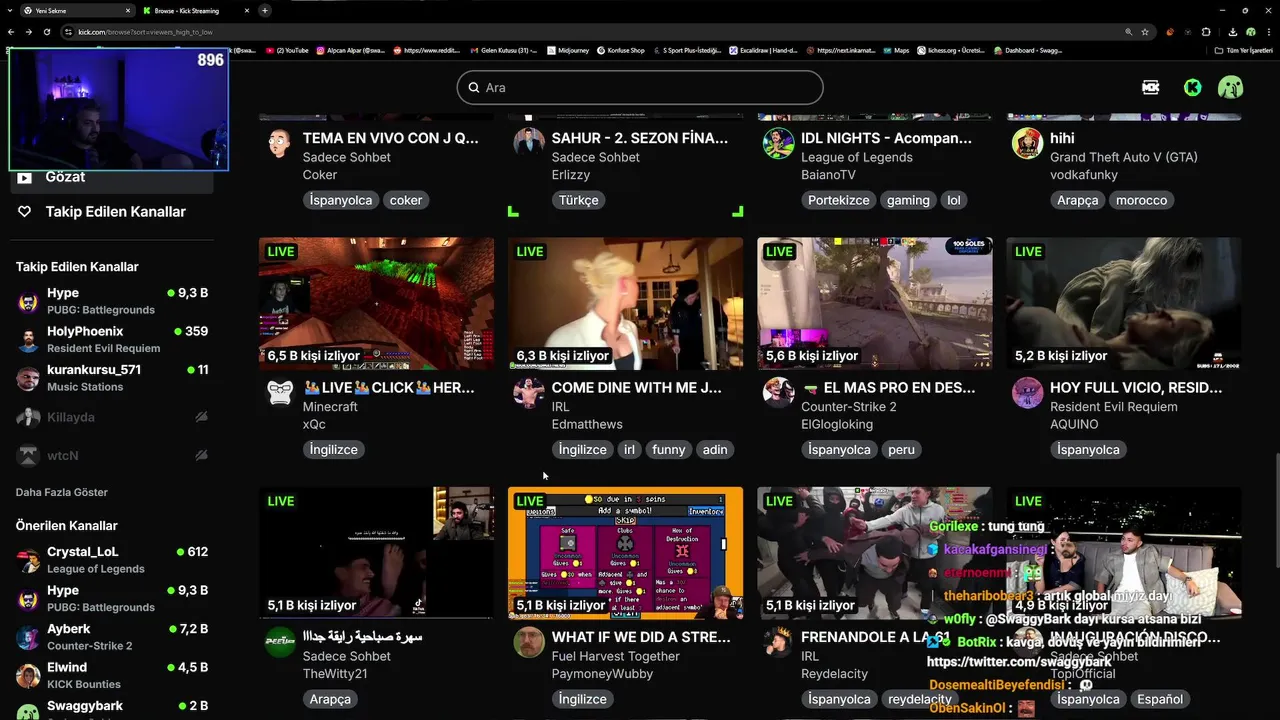Click the page vertical scrollbar

[1276, 510]
